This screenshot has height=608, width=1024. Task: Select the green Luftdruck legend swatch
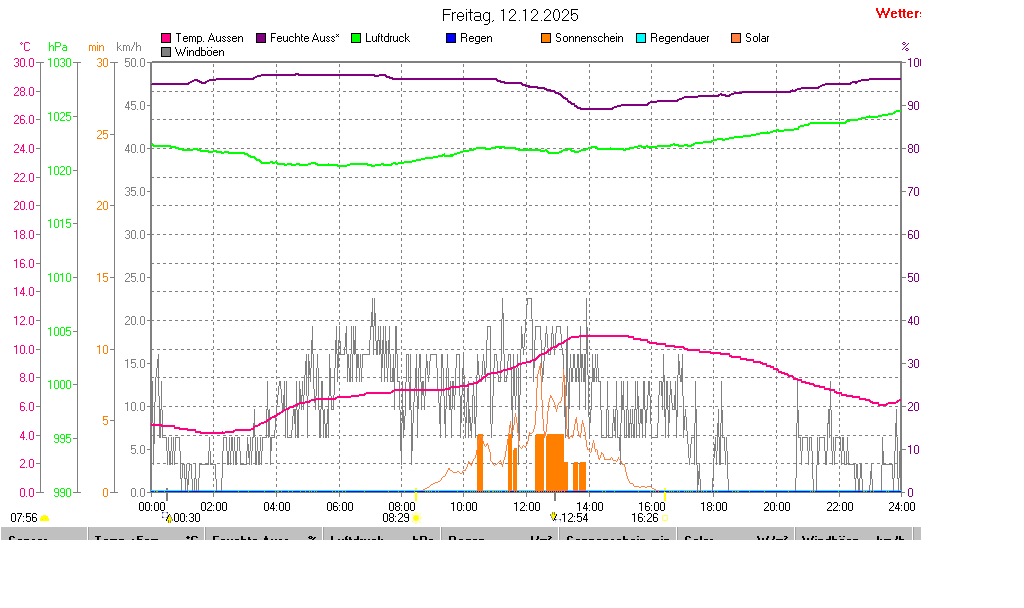coord(356,38)
